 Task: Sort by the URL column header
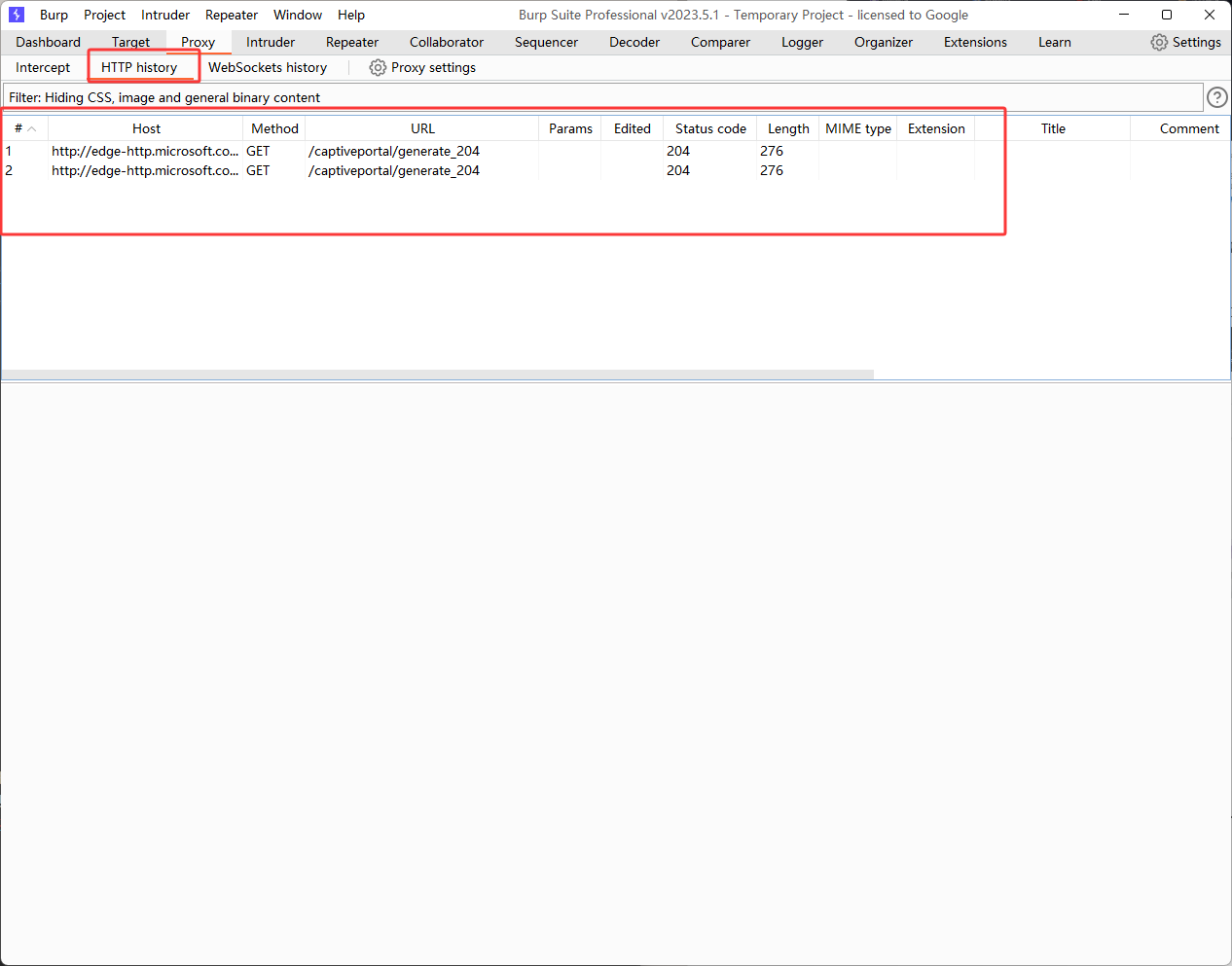click(x=422, y=128)
